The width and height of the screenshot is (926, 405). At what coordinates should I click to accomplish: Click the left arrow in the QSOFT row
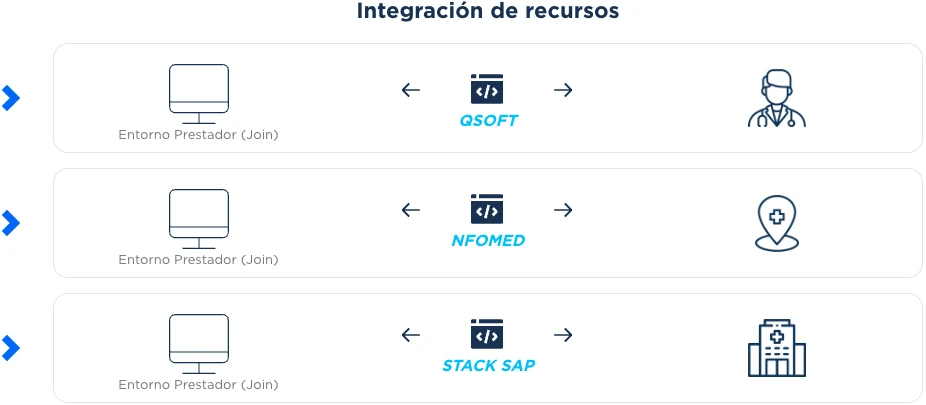(410, 90)
